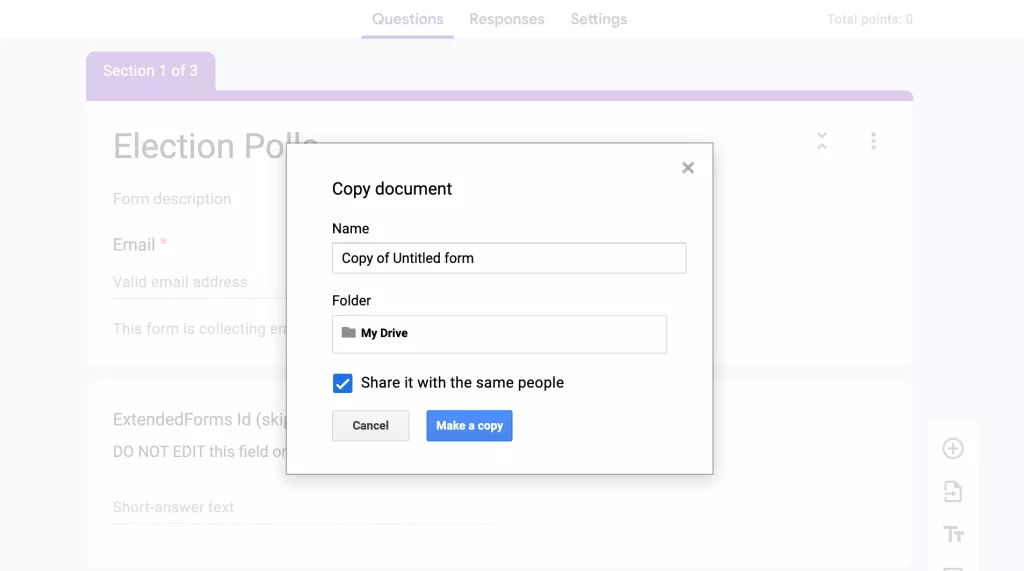Click the Email question label
The image size is (1024, 571).
(x=134, y=244)
